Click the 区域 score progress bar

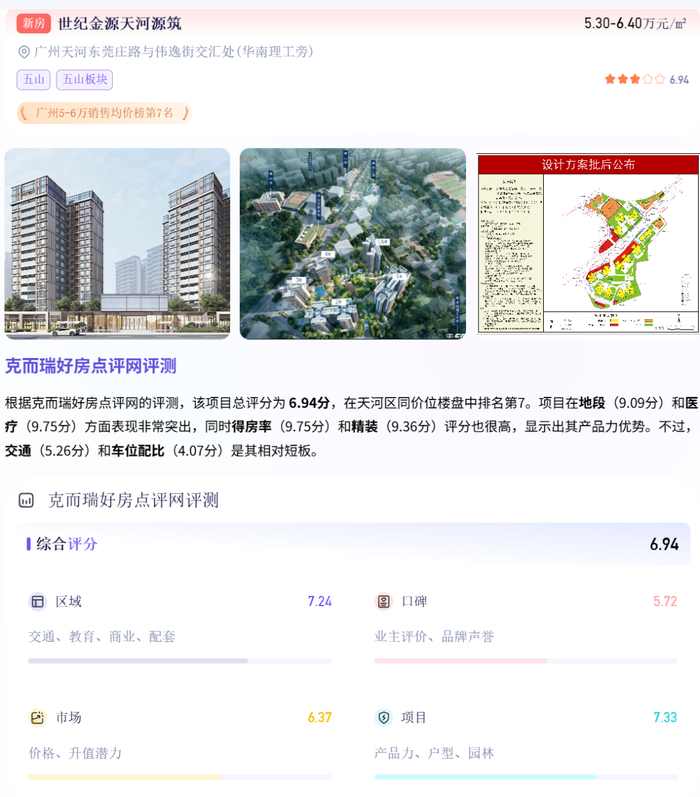pyautogui.click(x=180, y=661)
